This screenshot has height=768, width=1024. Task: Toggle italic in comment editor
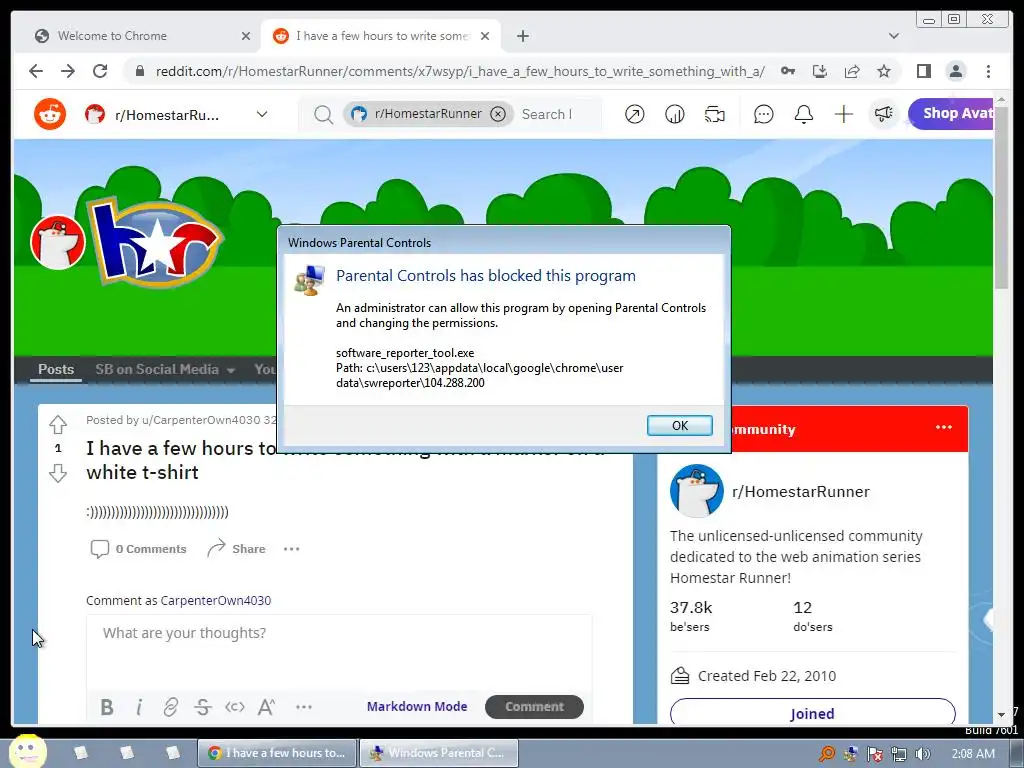coord(139,707)
